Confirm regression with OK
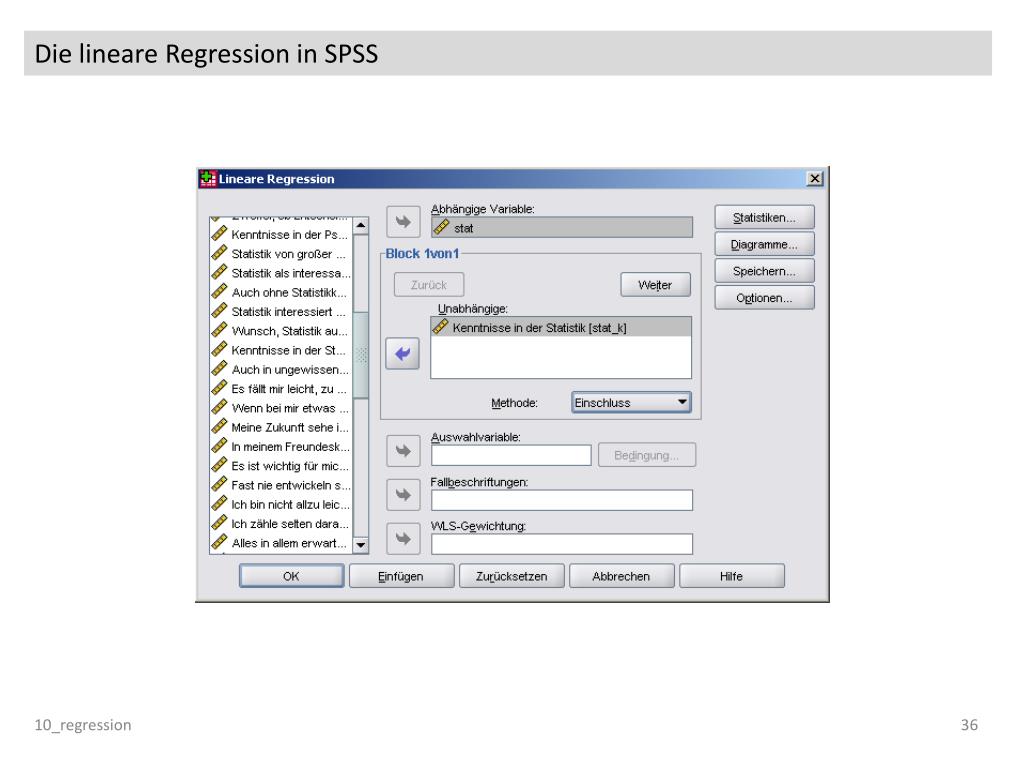This screenshot has width=1024, height=768. pyautogui.click(x=291, y=576)
